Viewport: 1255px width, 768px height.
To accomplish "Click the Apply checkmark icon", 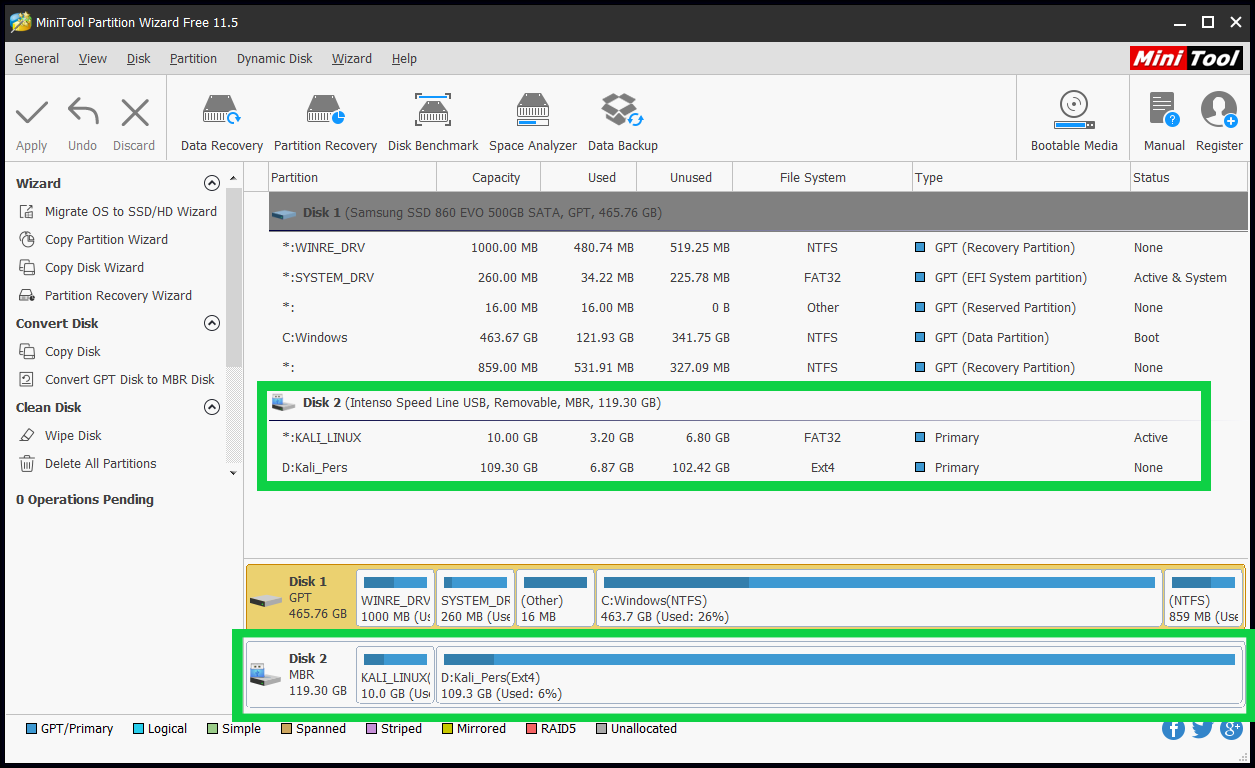I will 32,112.
